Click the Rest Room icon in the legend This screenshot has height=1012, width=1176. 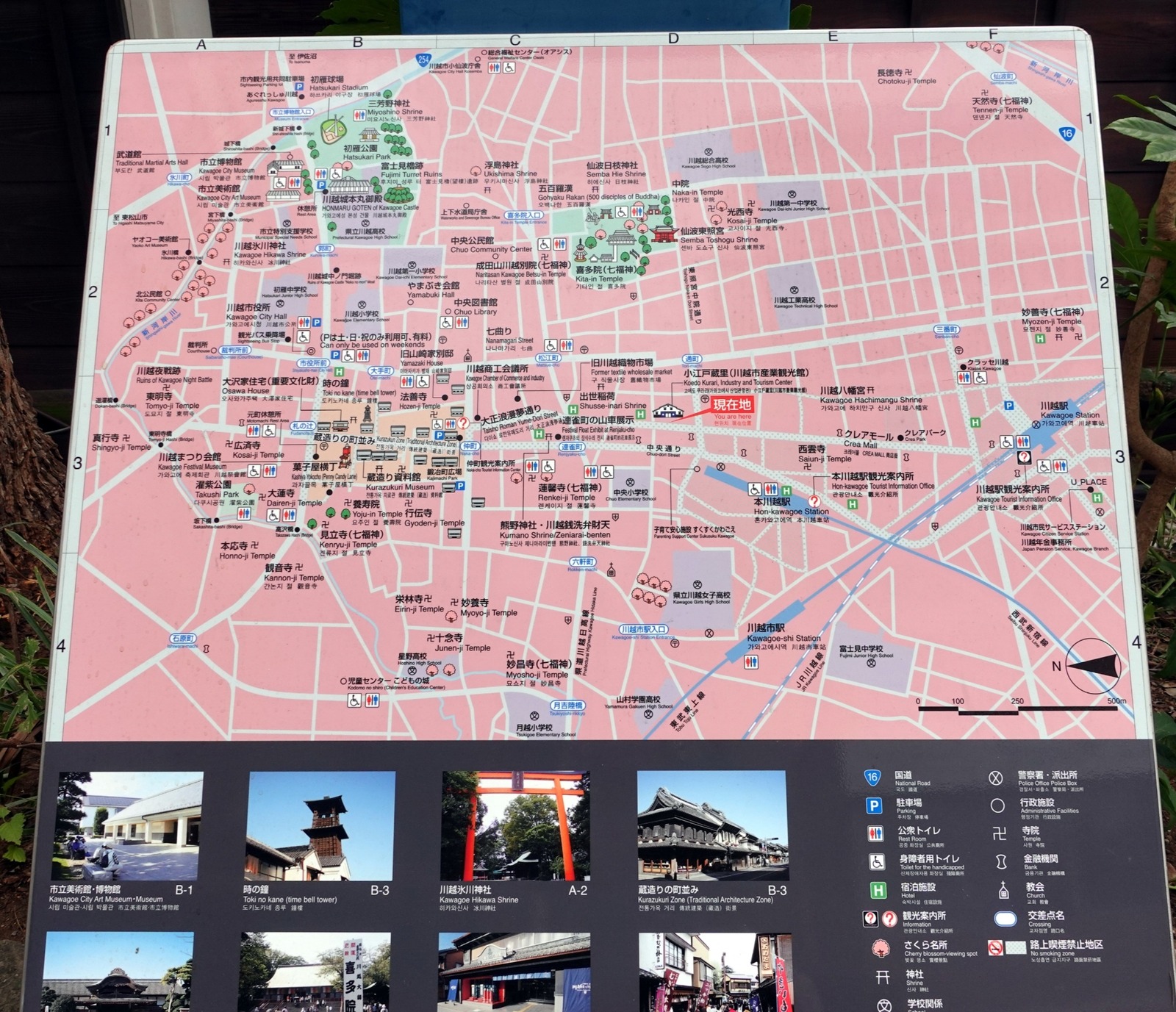875,833
